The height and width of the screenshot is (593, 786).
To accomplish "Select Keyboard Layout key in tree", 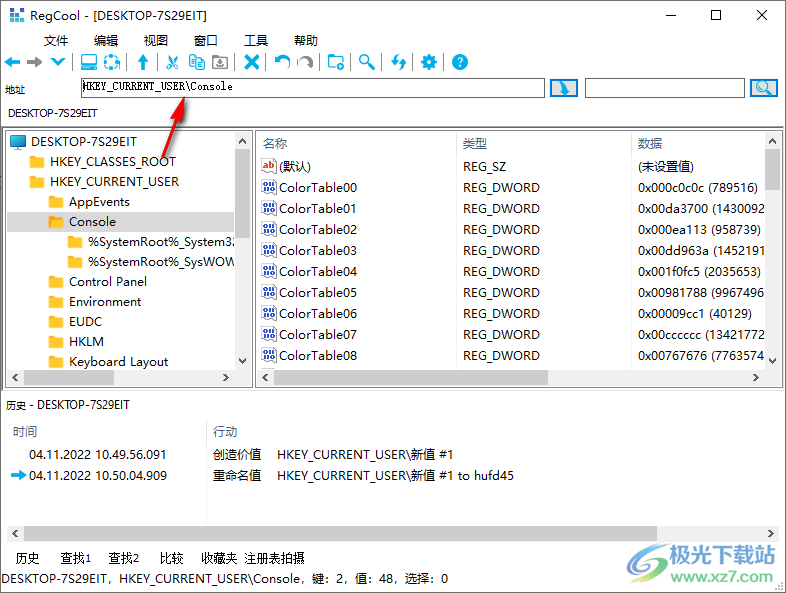I will [x=118, y=362].
